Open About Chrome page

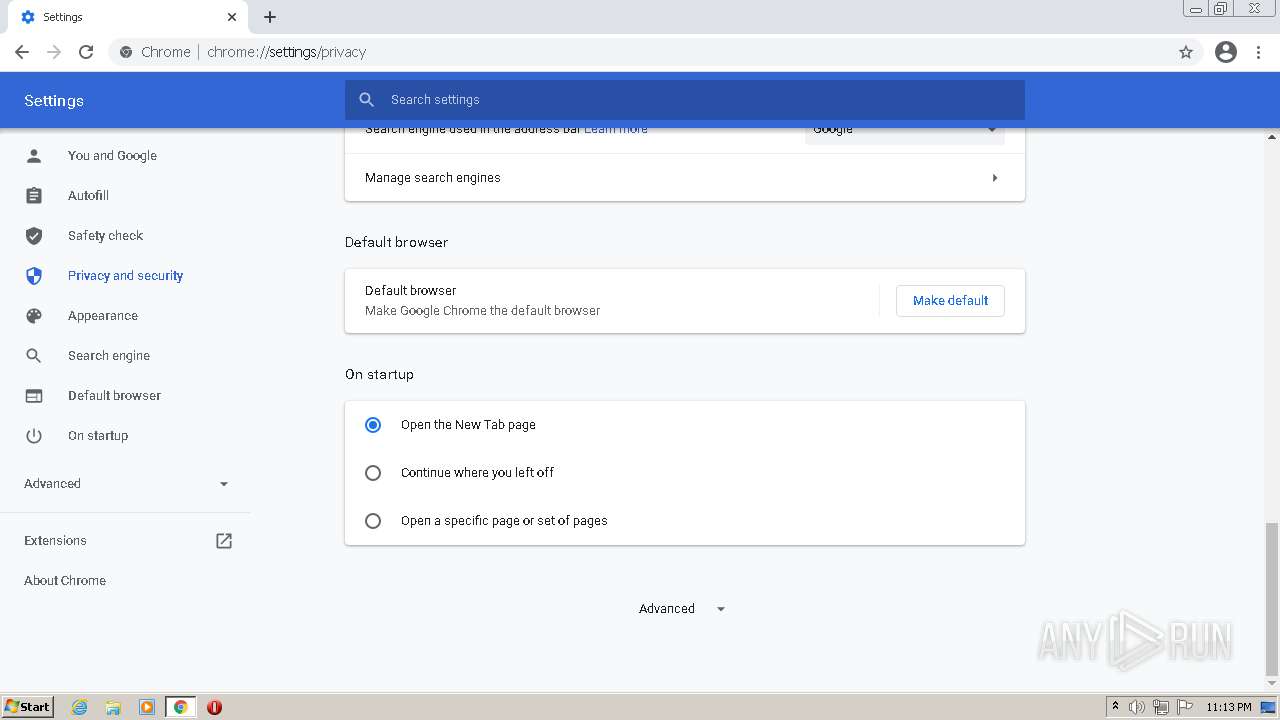click(65, 581)
